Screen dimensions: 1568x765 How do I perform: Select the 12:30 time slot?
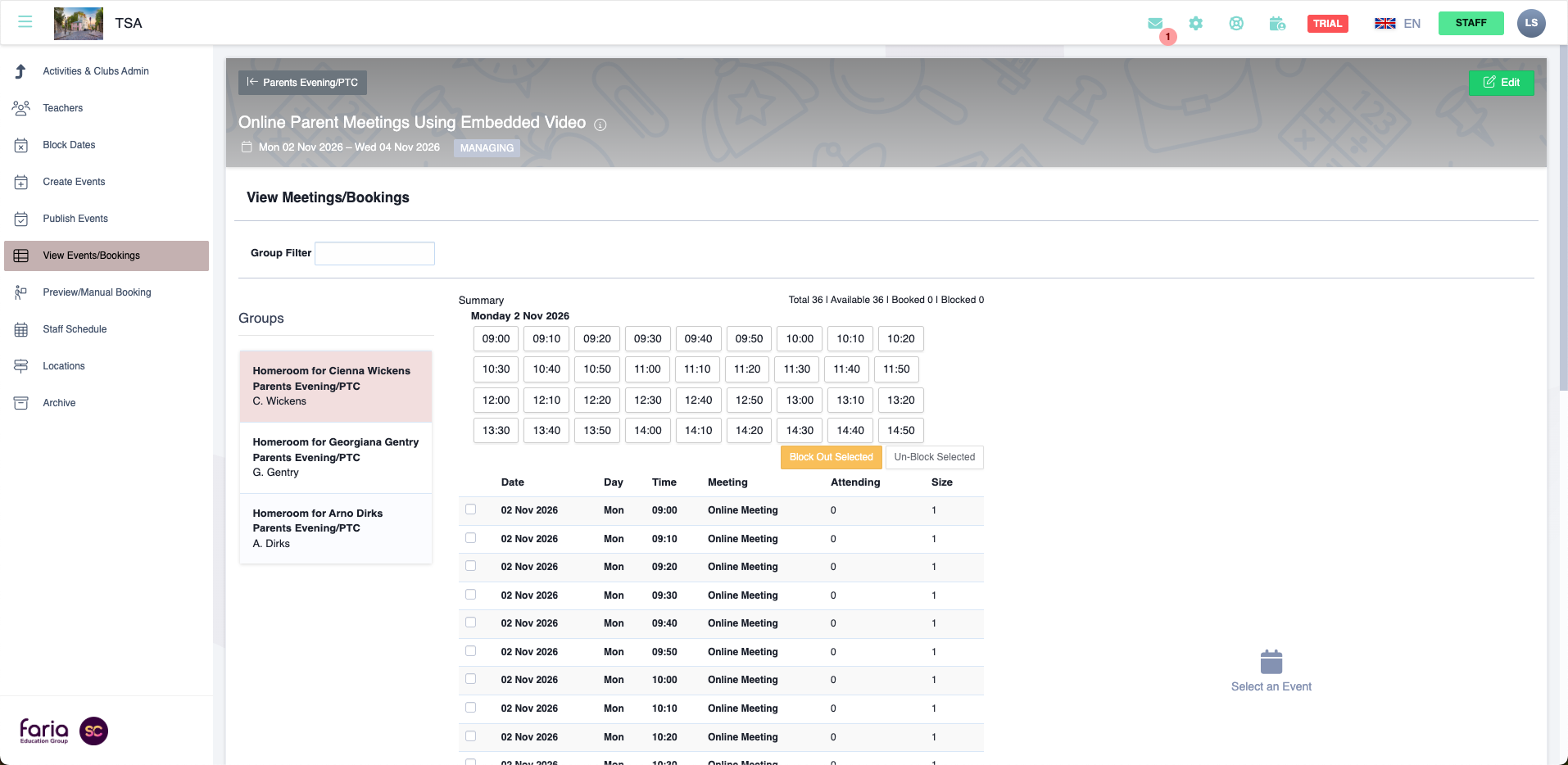pyautogui.click(x=647, y=400)
